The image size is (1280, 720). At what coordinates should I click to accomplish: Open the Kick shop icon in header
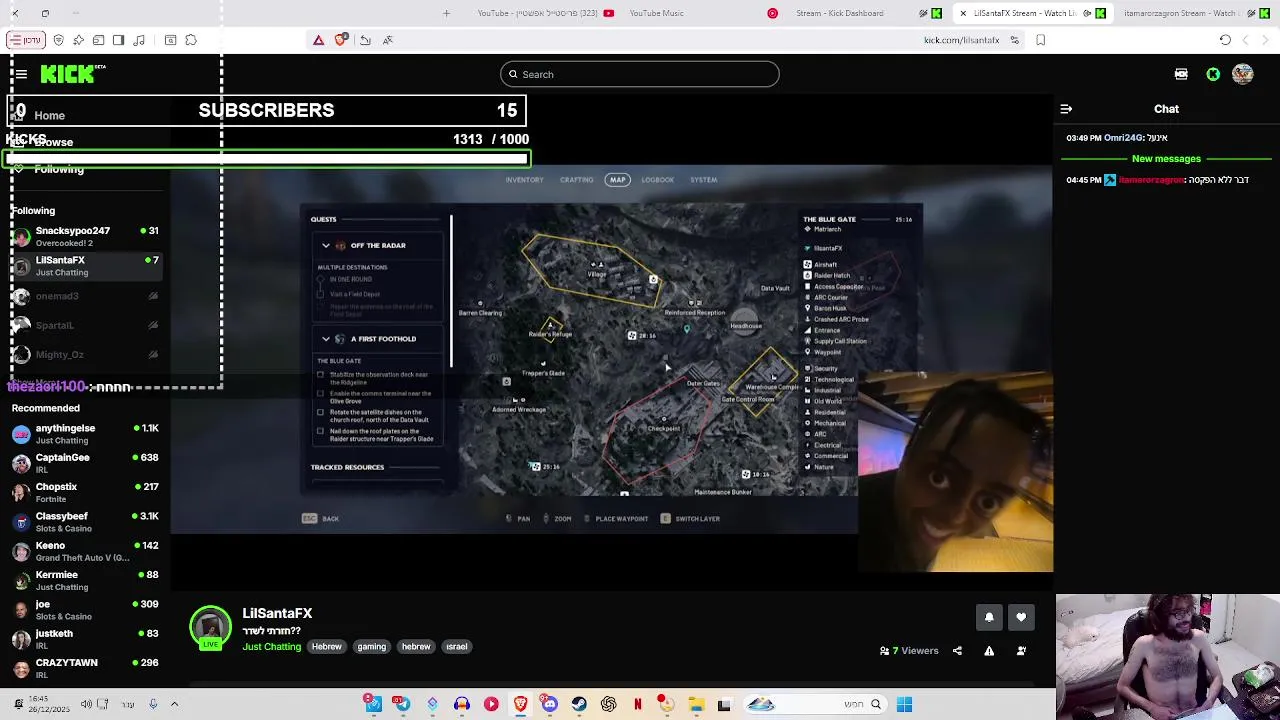pyautogui.click(x=1181, y=74)
